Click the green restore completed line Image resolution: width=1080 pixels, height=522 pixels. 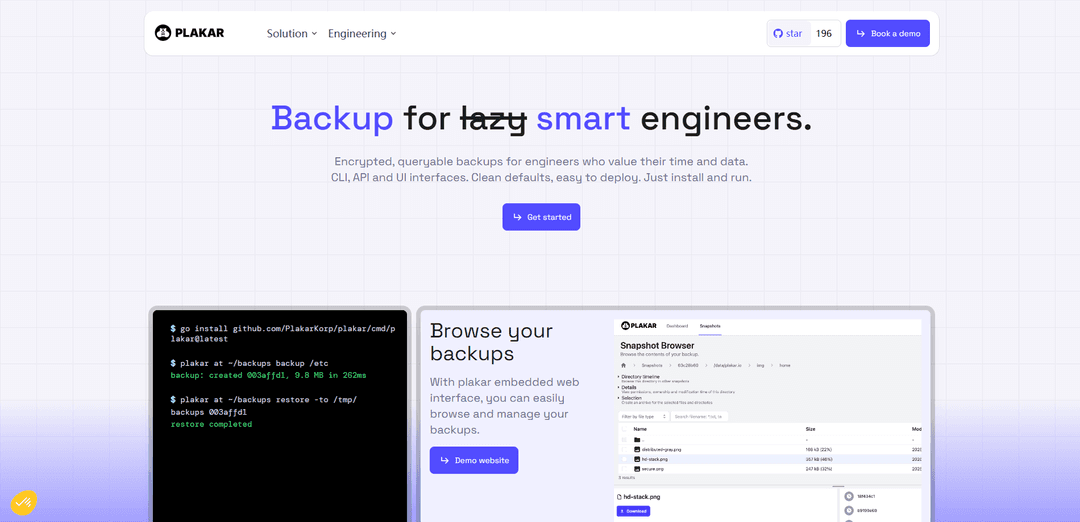(211, 424)
